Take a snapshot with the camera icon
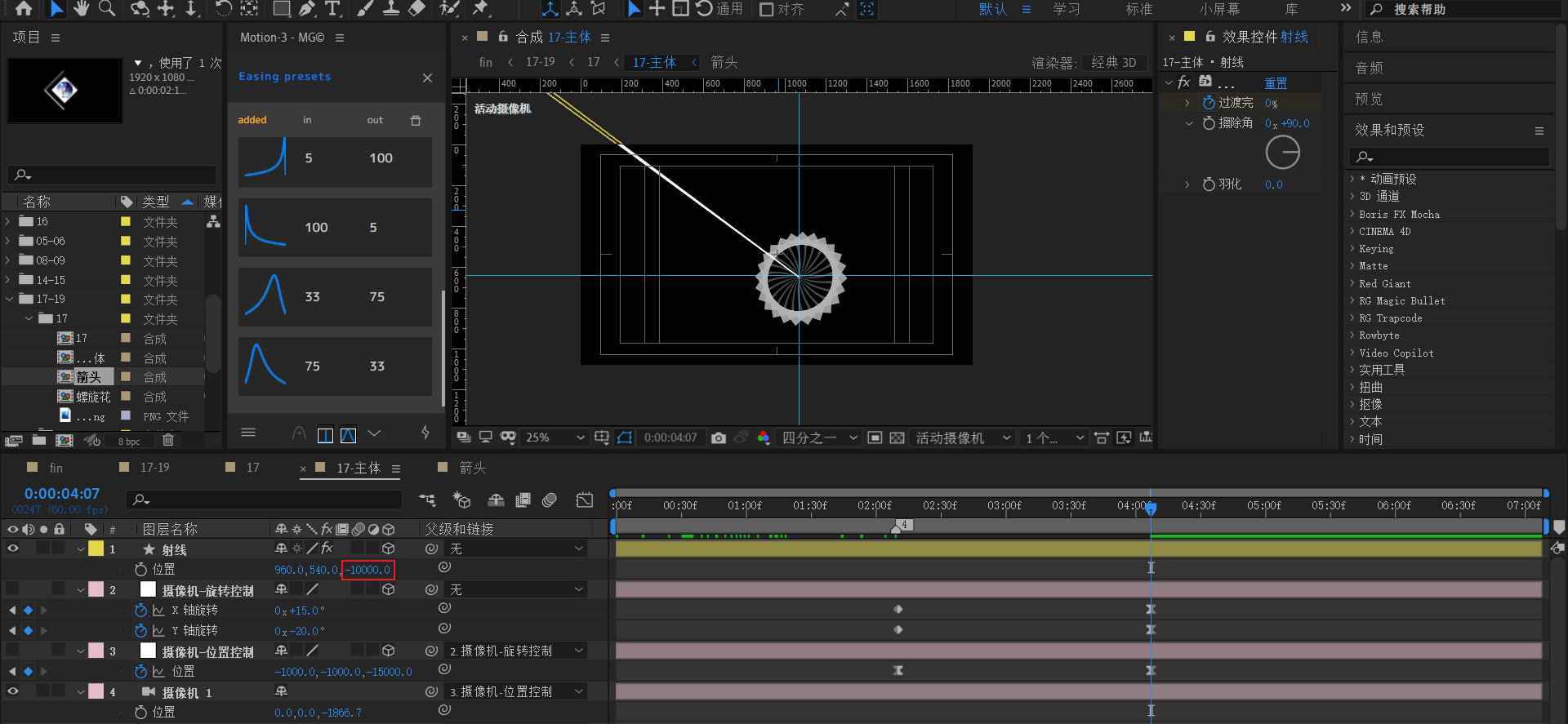Screen dimensions: 1568x724 point(718,438)
